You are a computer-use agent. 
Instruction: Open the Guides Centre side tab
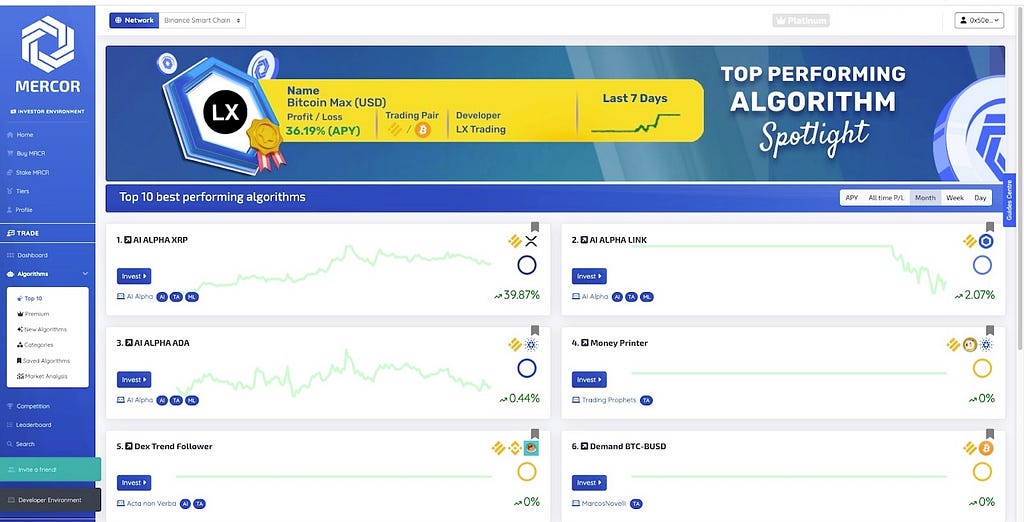click(1010, 200)
